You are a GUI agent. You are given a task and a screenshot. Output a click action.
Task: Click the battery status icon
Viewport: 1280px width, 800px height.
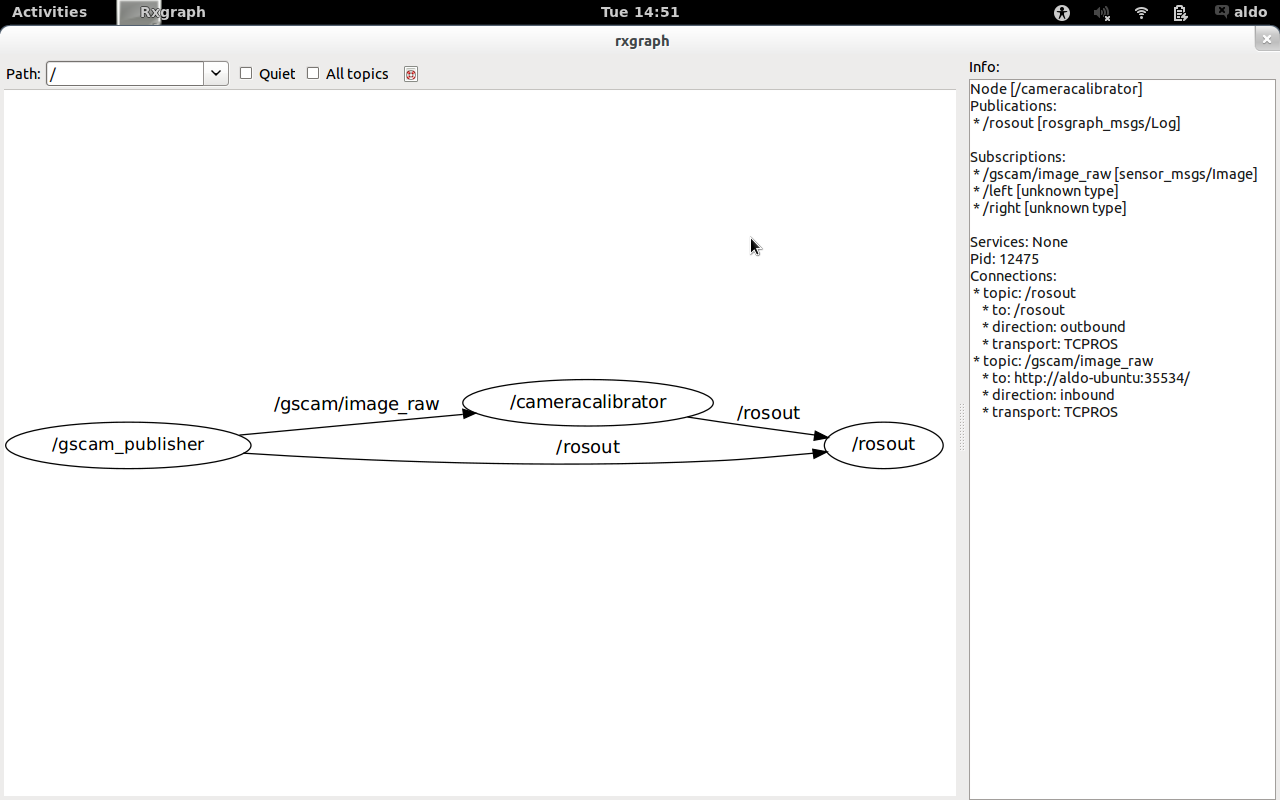click(x=1181, y=12)
